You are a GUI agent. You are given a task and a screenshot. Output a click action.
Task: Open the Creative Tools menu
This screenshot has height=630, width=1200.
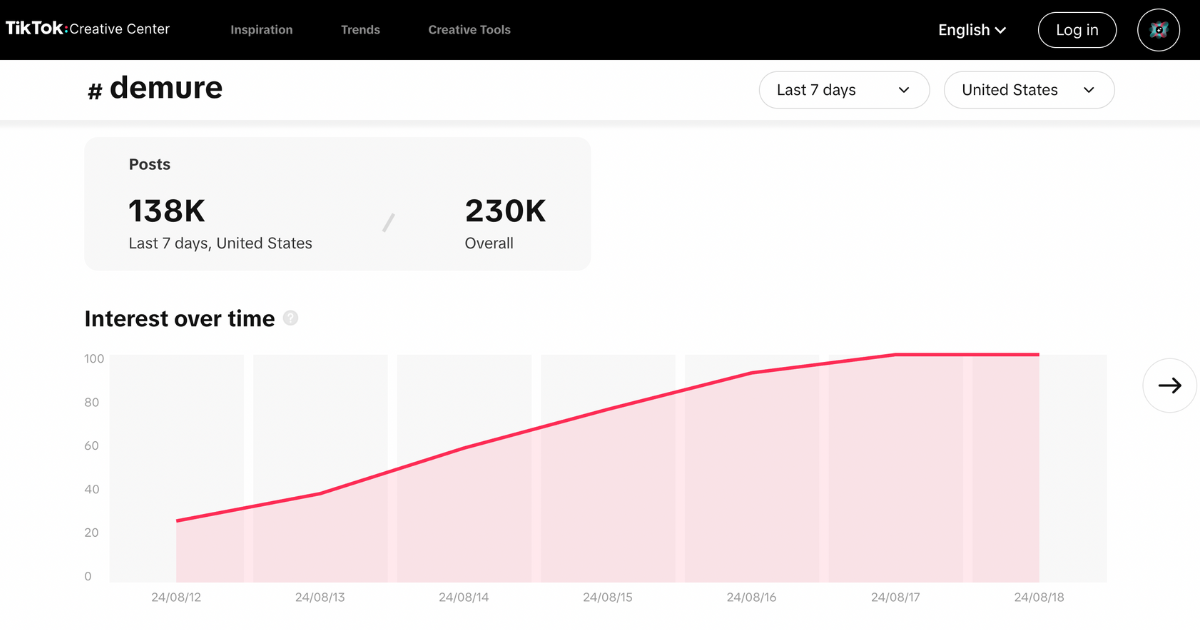(x=469, y=29)
